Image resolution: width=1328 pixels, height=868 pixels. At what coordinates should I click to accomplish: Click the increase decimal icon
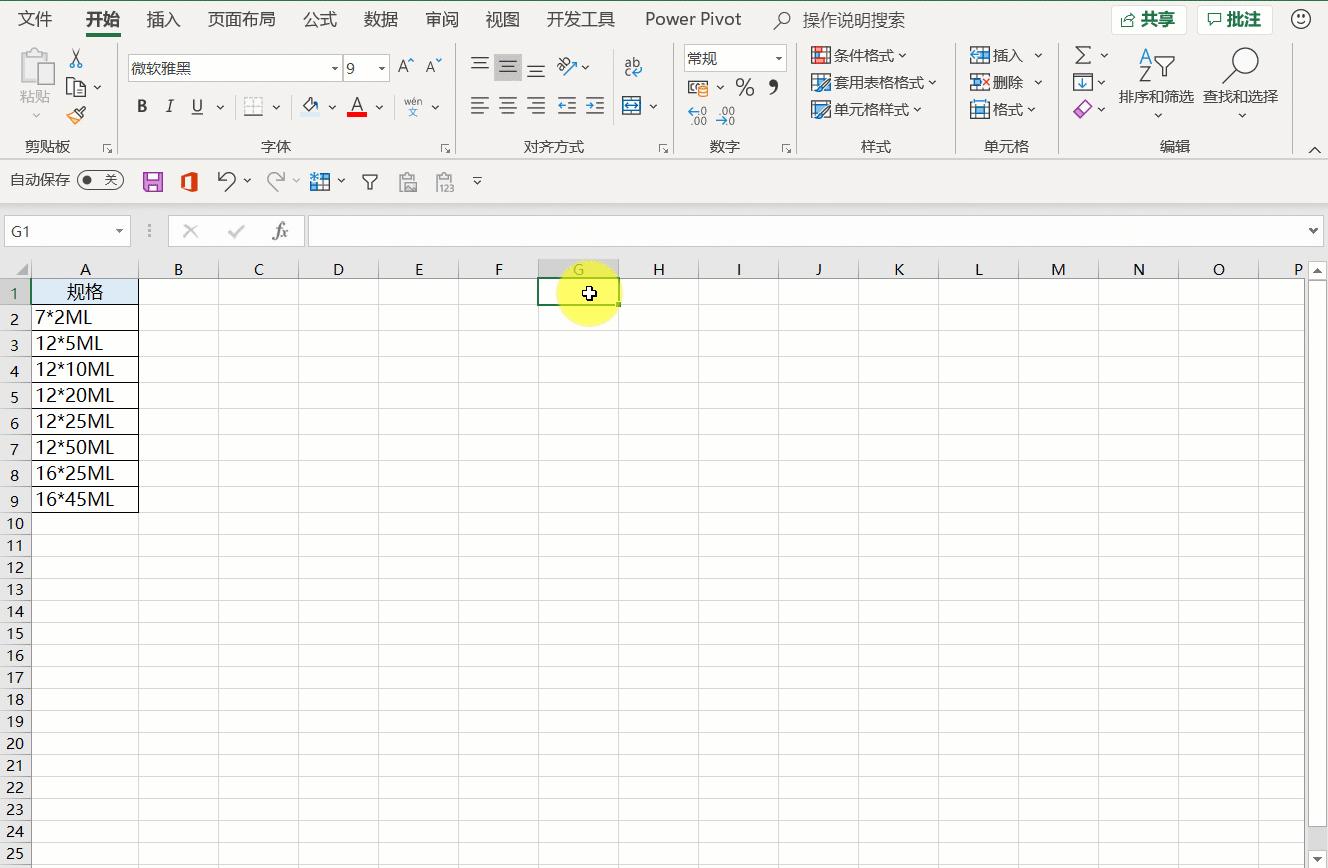coord(699,114)
